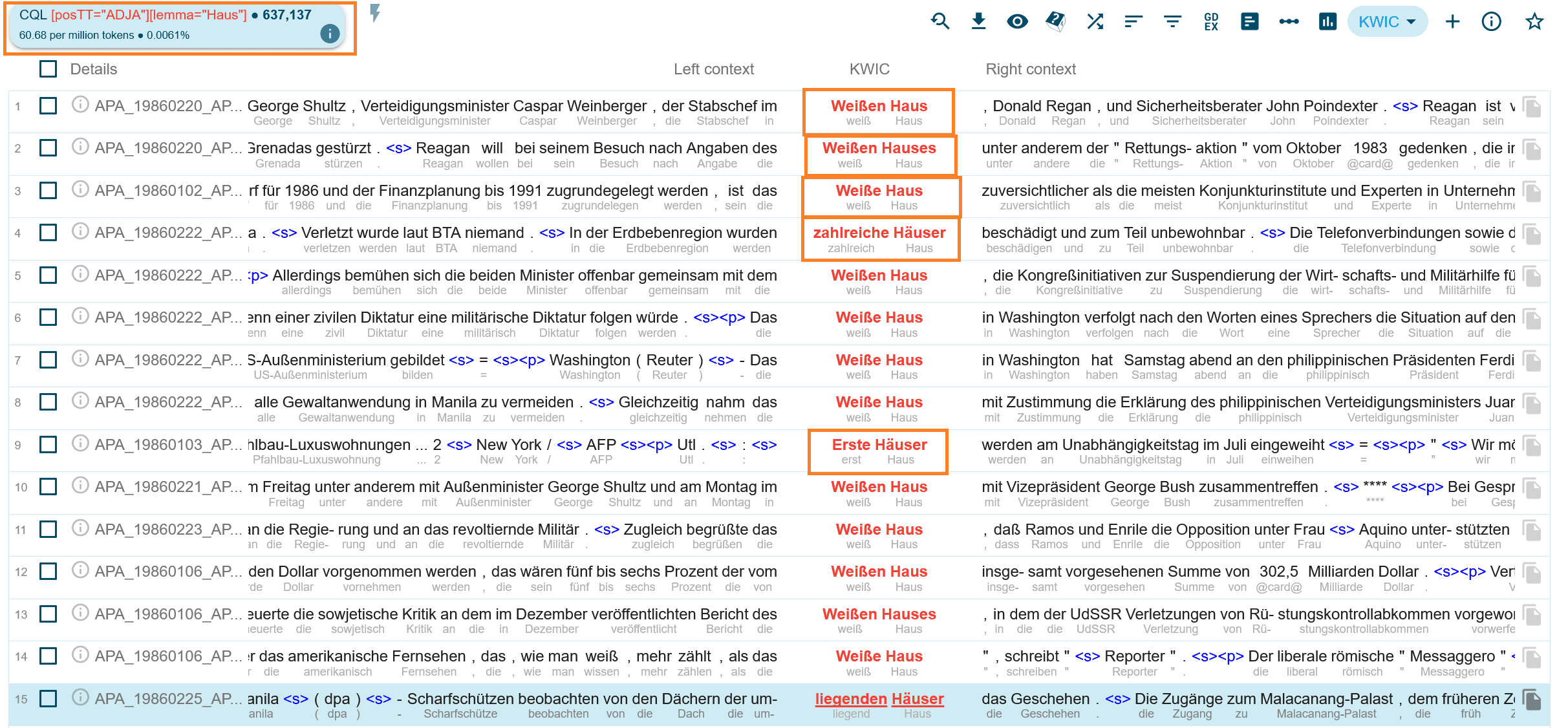Open the sort concordance icon
1568x728 pixels.
(x=1133, y=21)
